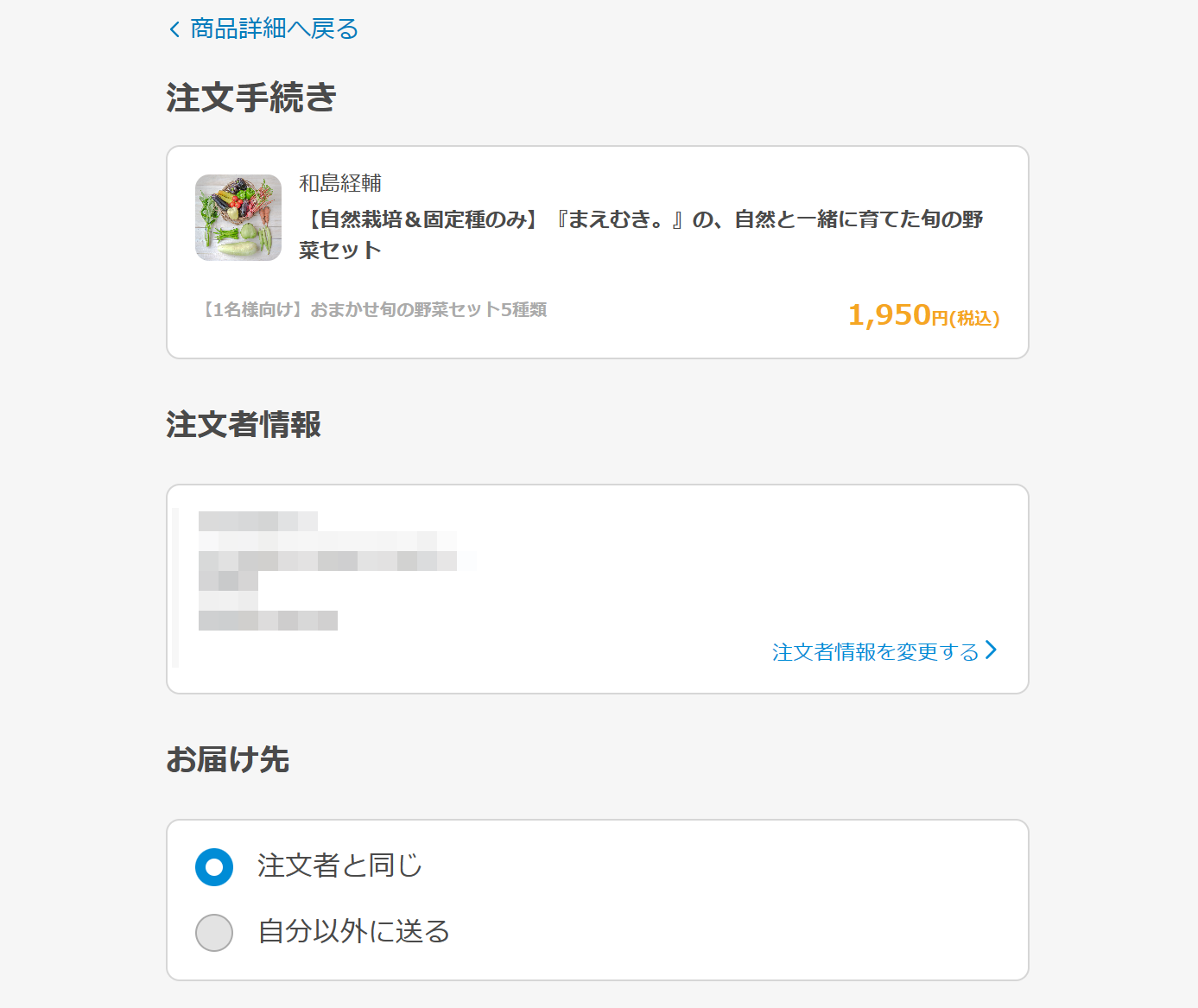Open 注文者情報を変更する link text
Viewport: 1198px width, 1008px height.
point(875,651)
